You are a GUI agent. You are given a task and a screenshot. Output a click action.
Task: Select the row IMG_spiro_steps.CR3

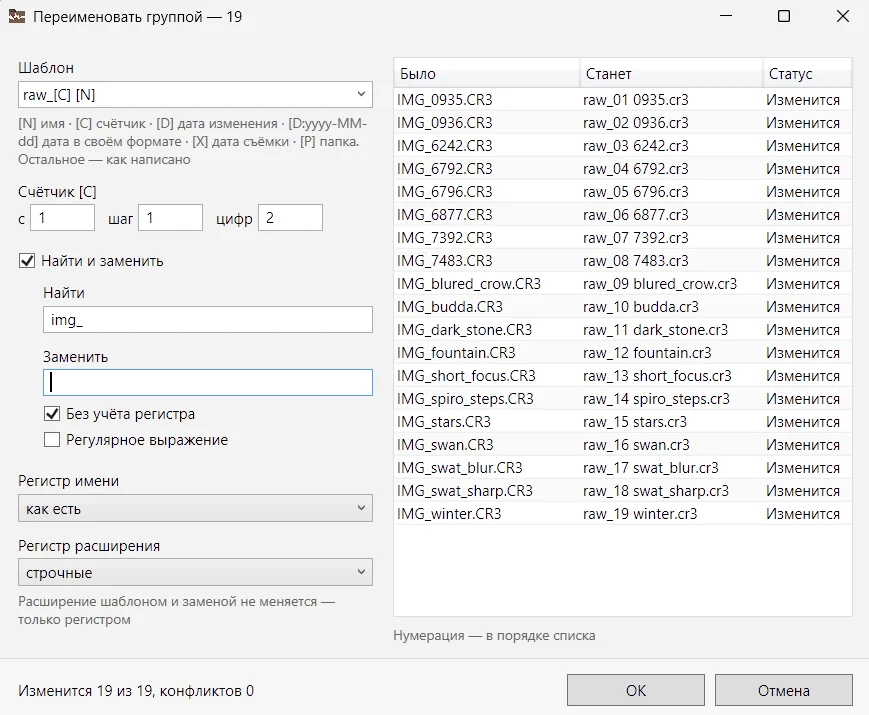pyautogui.click(x=623, y=399)
